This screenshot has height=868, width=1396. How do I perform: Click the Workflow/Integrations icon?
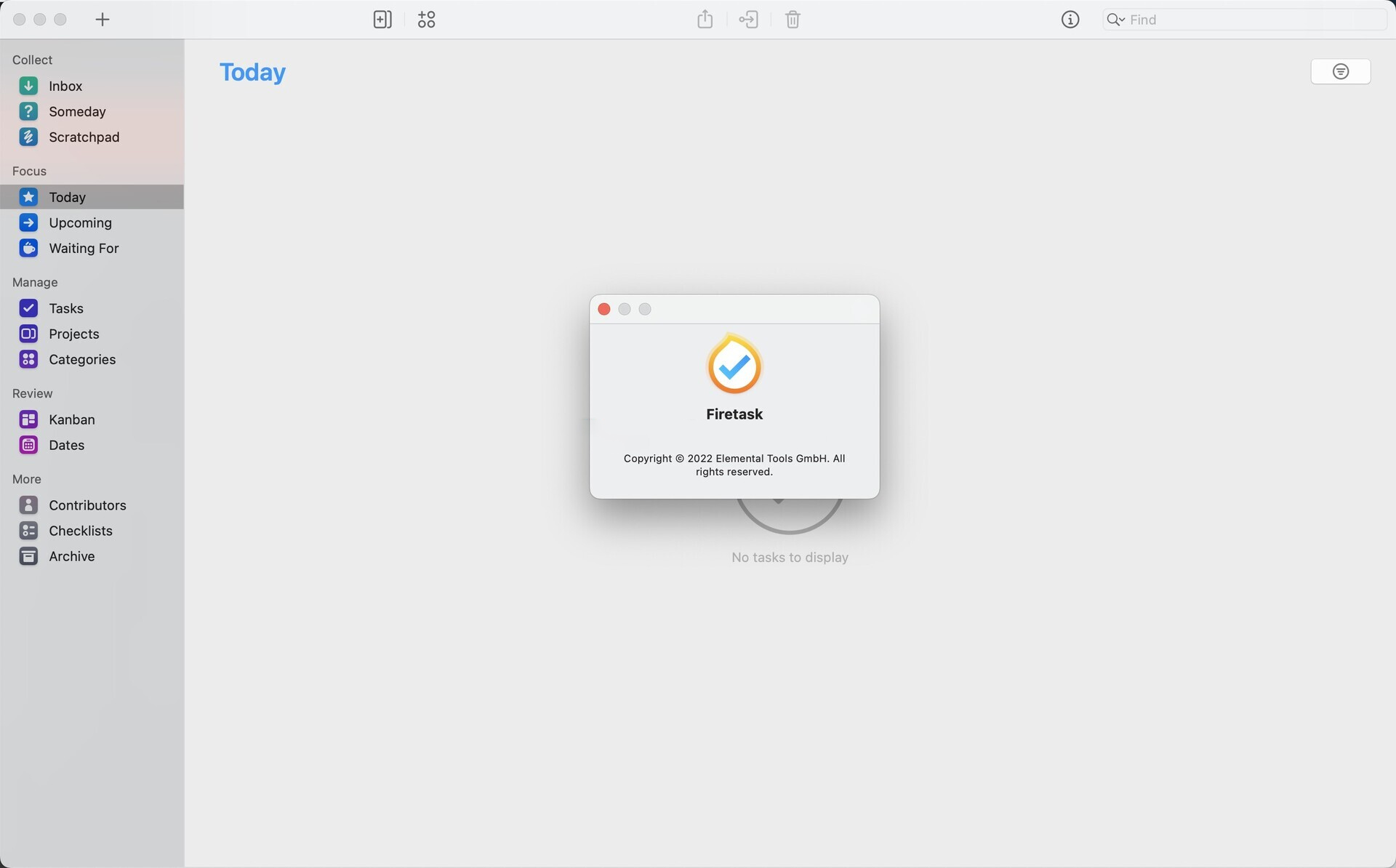pos(424,19)
